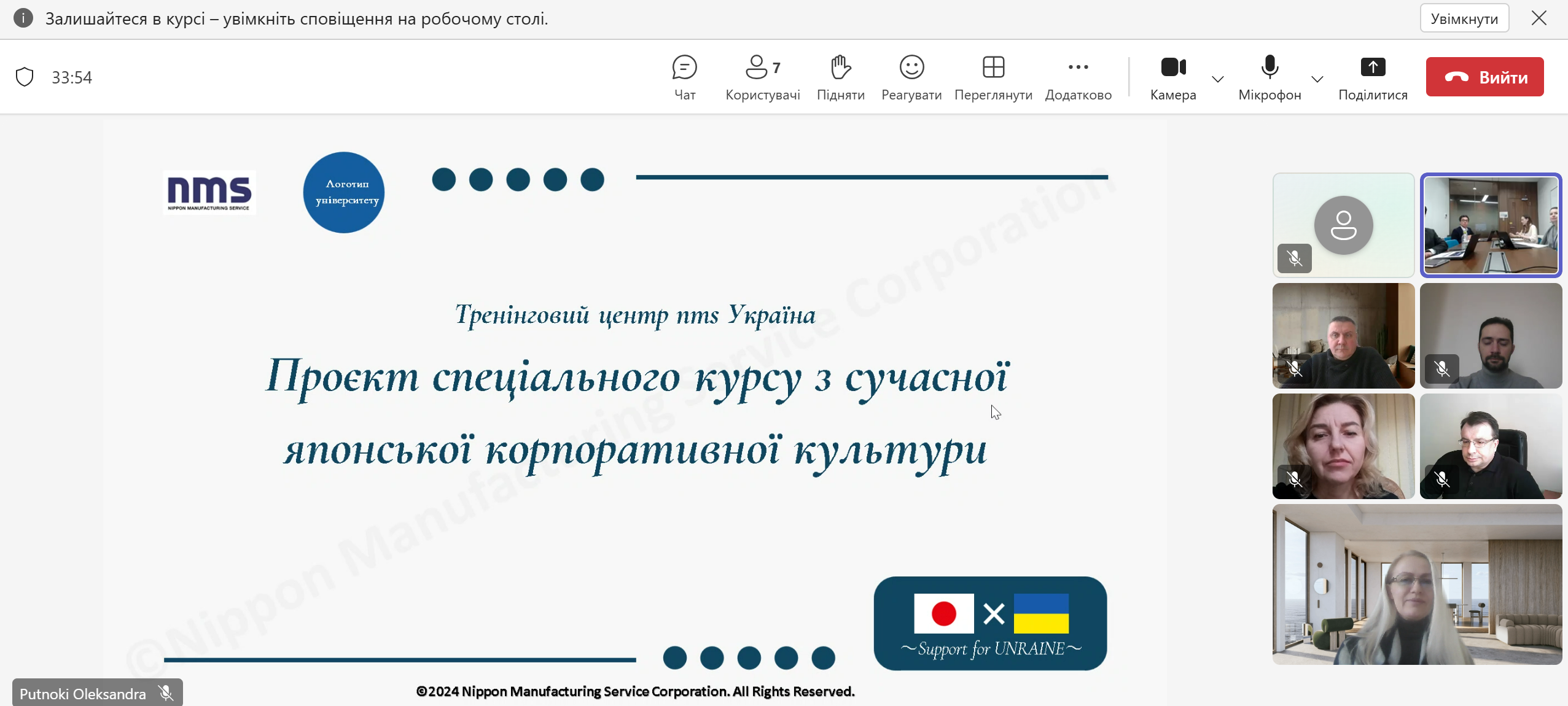Expand camera options chevron
This screenshot has width=1568, height=706.
pyautogui.click(x=1217, y=79)
